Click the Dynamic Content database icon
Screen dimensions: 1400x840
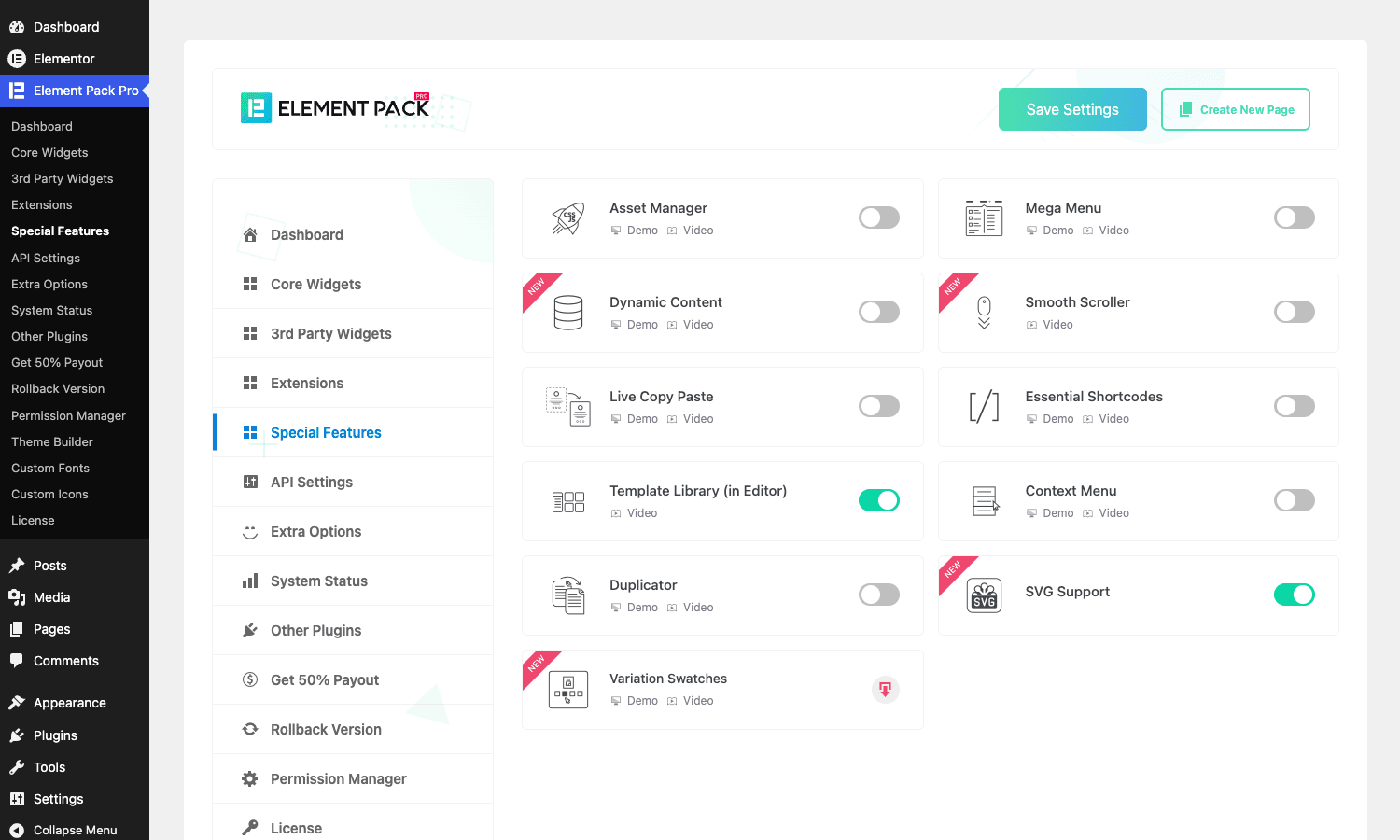point(568,313)
